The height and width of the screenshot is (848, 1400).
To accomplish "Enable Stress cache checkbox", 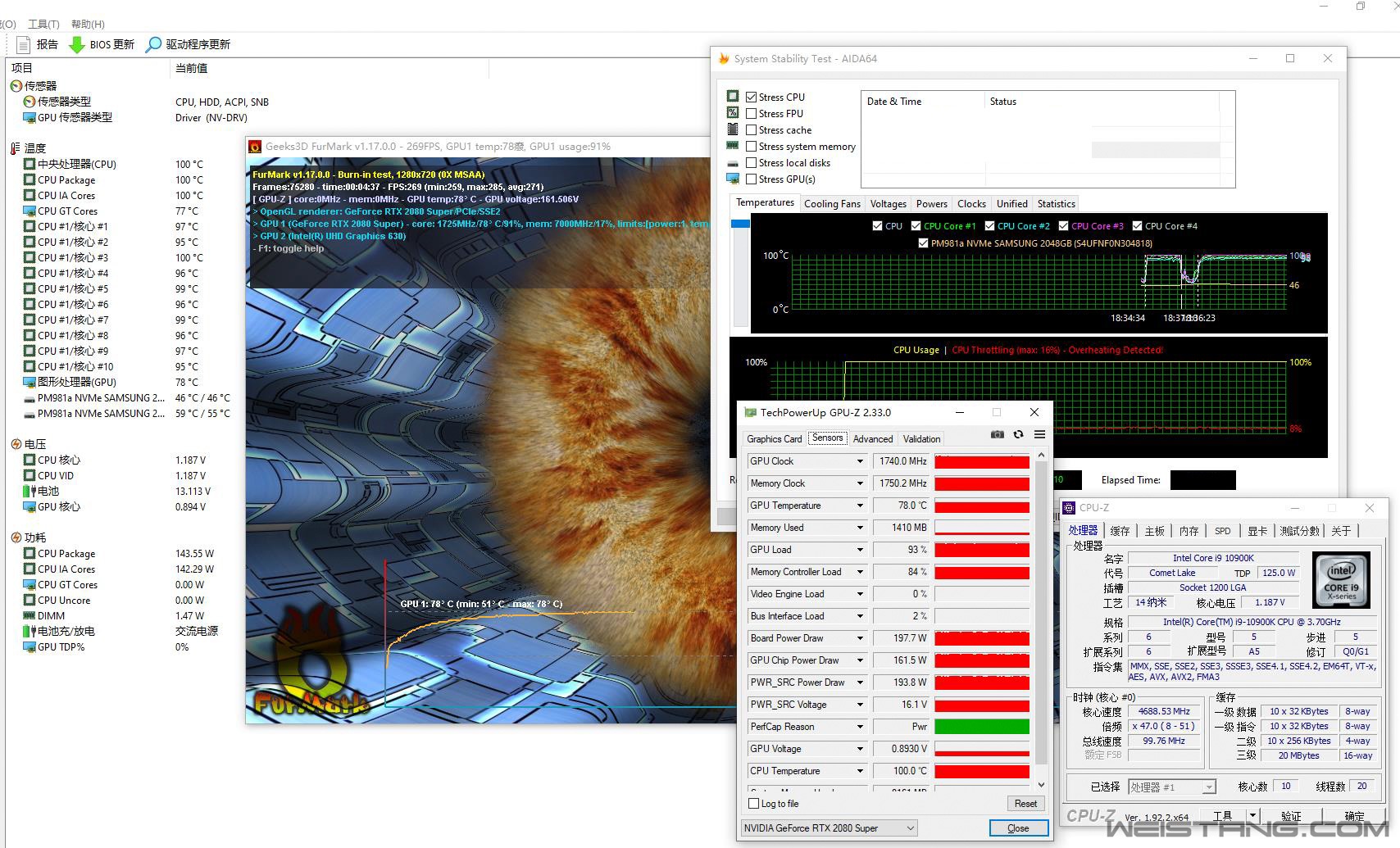I will coord(751,129).
